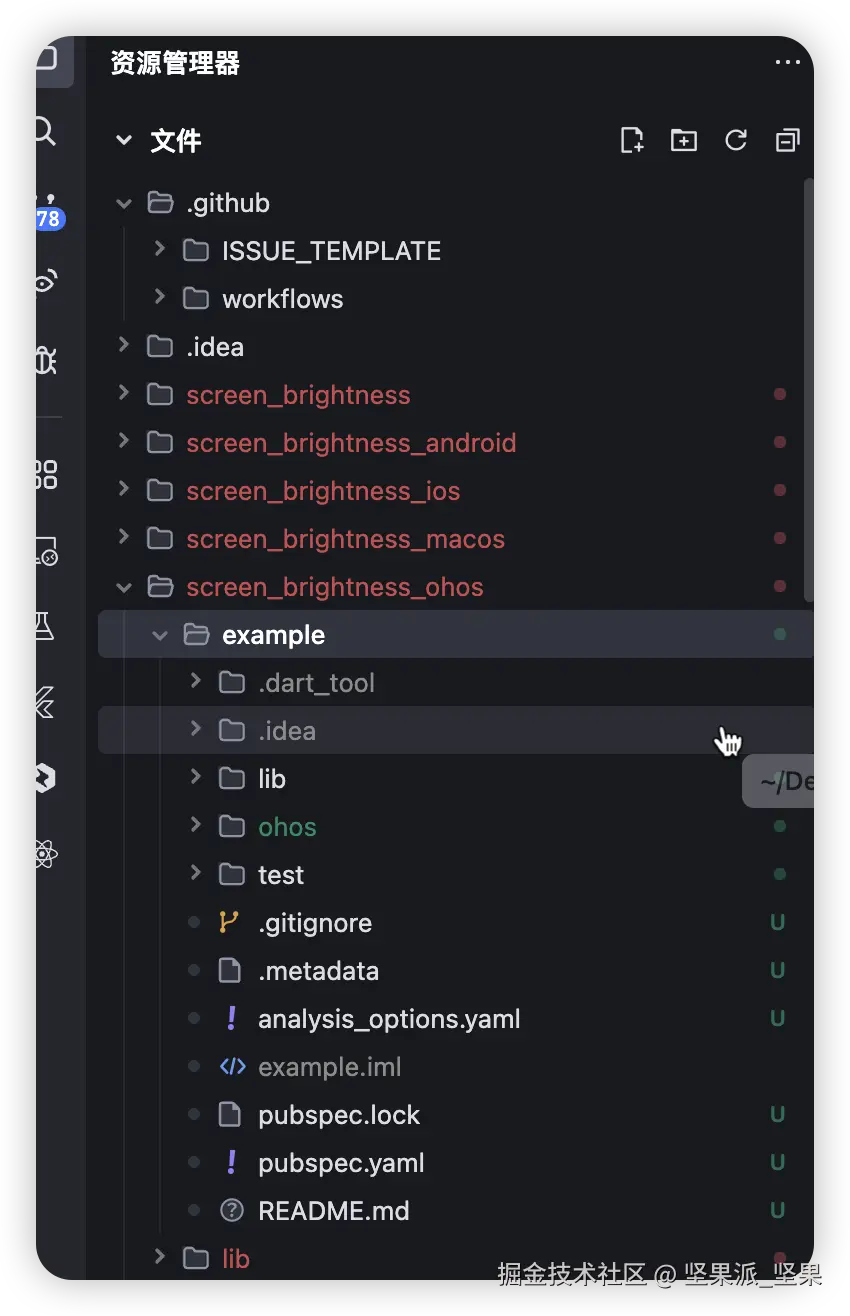Click the New File icon
This screenshot has height=1316, width=850.
pyautogui.click(x=632, y=140)
